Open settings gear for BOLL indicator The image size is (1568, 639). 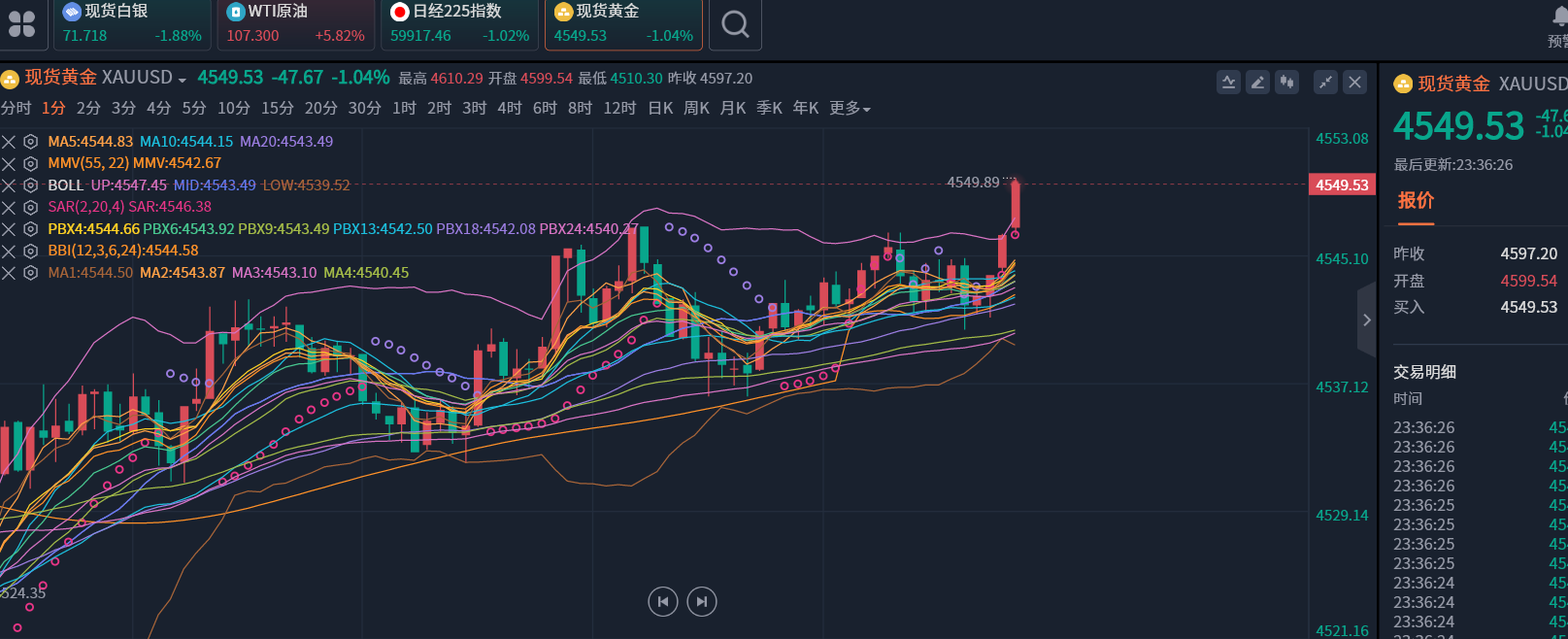pos(30,185)
